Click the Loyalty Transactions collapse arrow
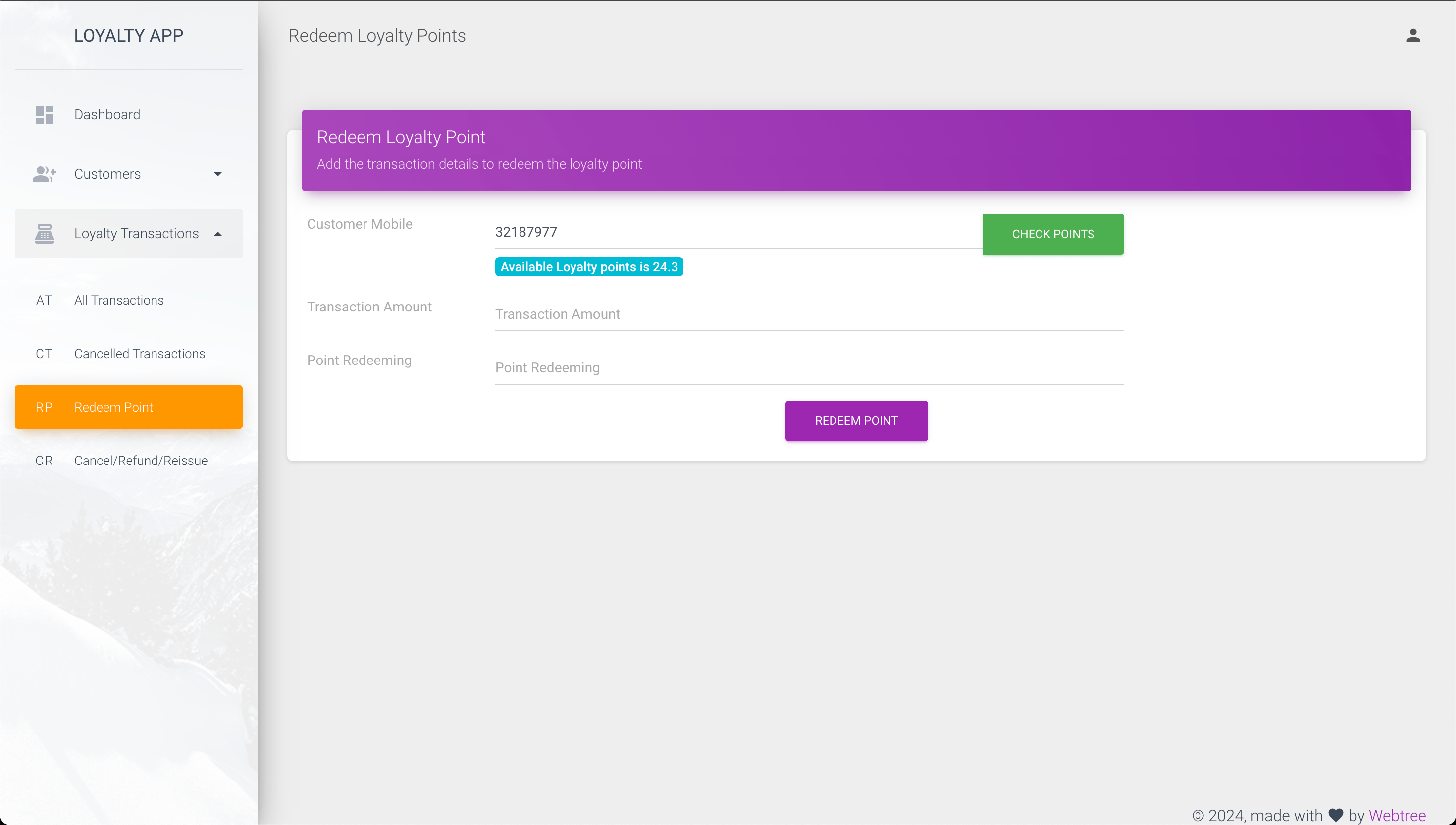 (x=219, y=233)
